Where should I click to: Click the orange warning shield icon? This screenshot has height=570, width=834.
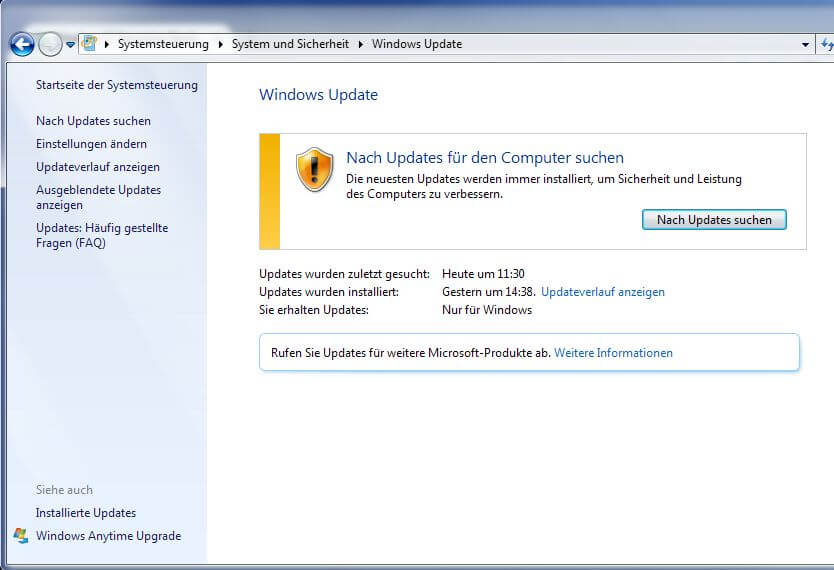[314, 170]
